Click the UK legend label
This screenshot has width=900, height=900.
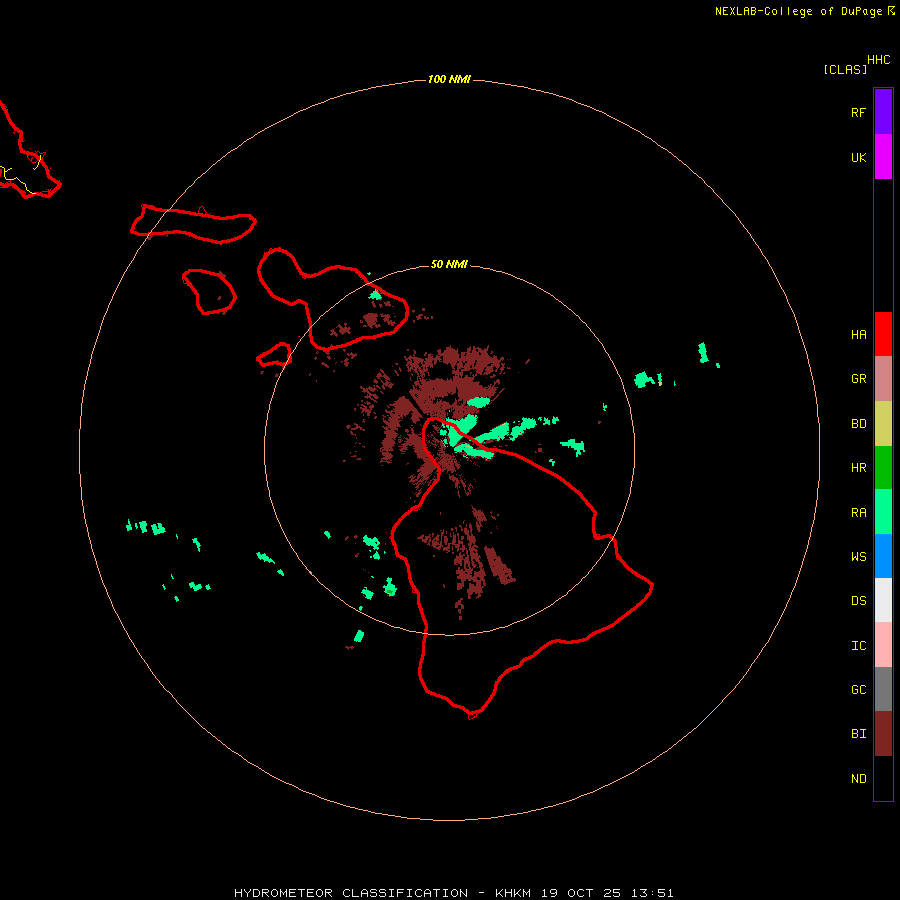[858, 157]
